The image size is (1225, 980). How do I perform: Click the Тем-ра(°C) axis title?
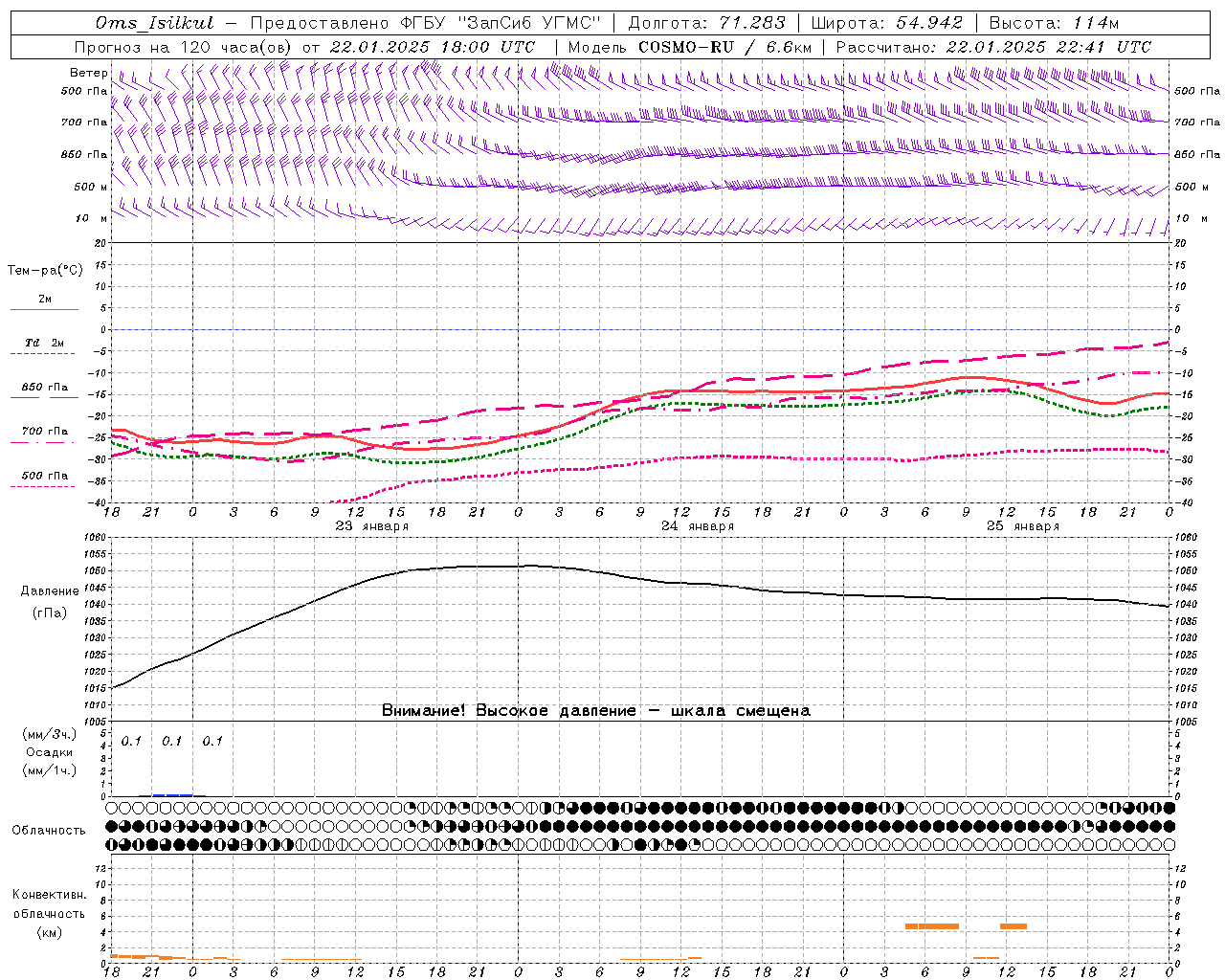[45, 270]
